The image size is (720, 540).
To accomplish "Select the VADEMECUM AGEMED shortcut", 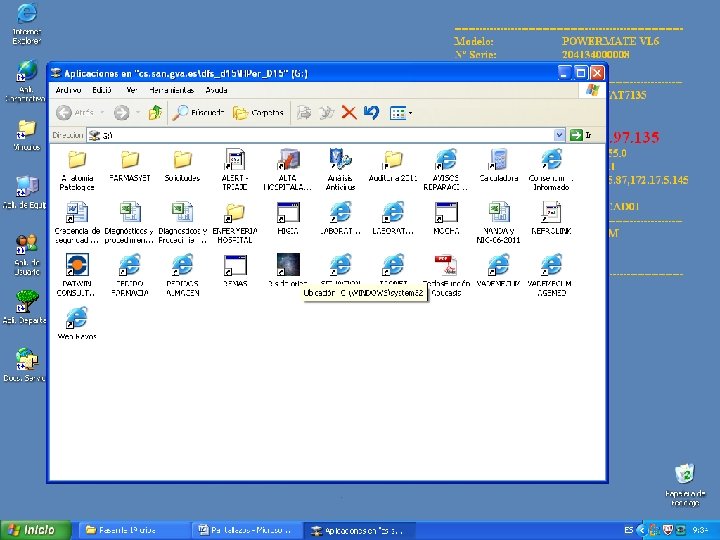I will (551, 275).
